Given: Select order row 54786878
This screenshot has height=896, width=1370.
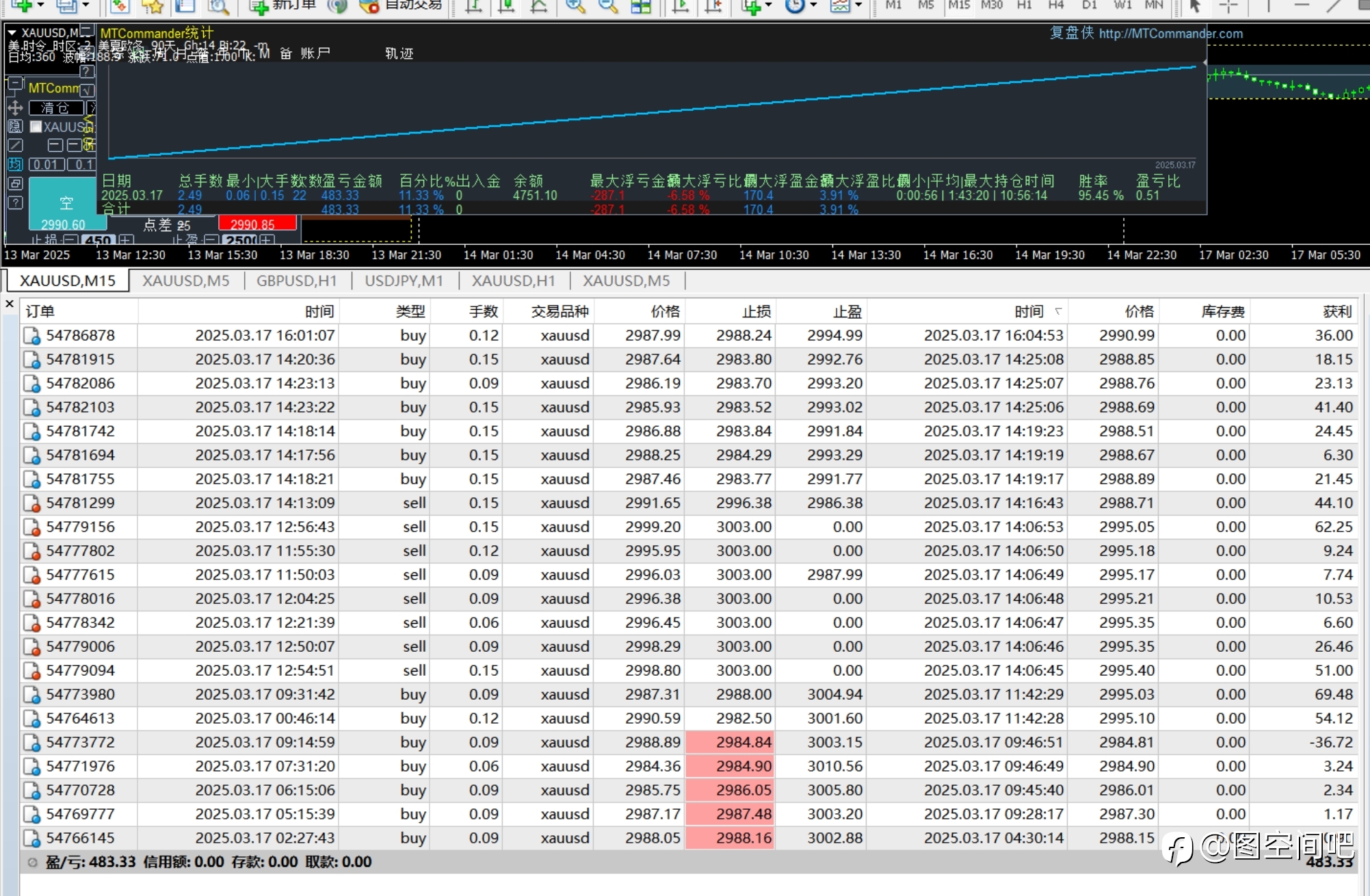Looking at the screenshot, I should 689,335.
